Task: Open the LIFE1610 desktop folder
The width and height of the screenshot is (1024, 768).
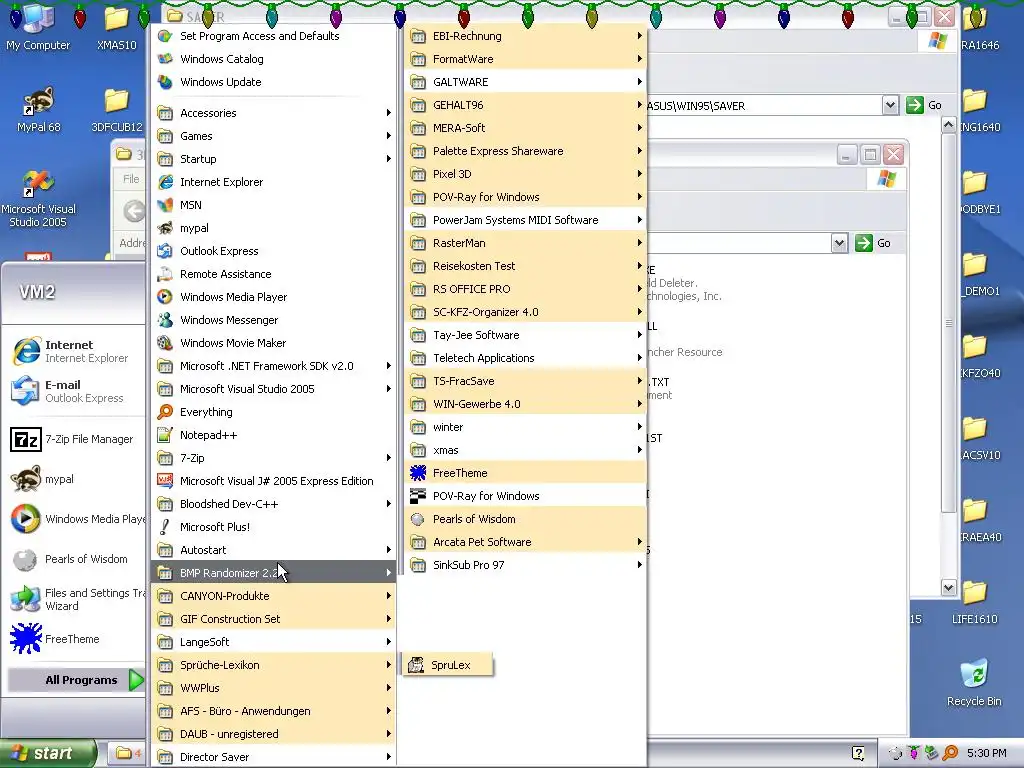Action: click(x=974, y=601)
